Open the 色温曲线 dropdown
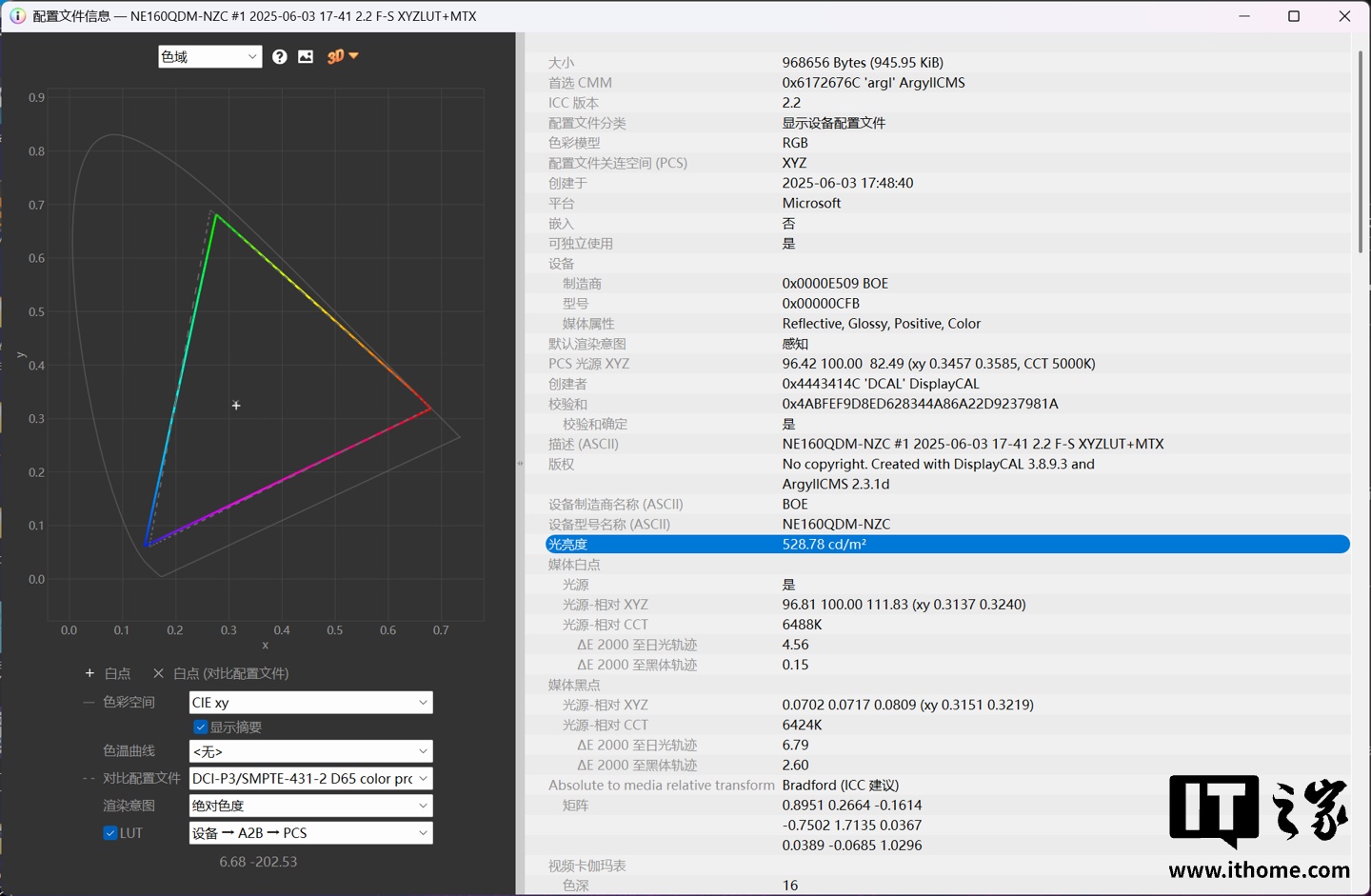The image size is (1371, 896). pos(310,751)
